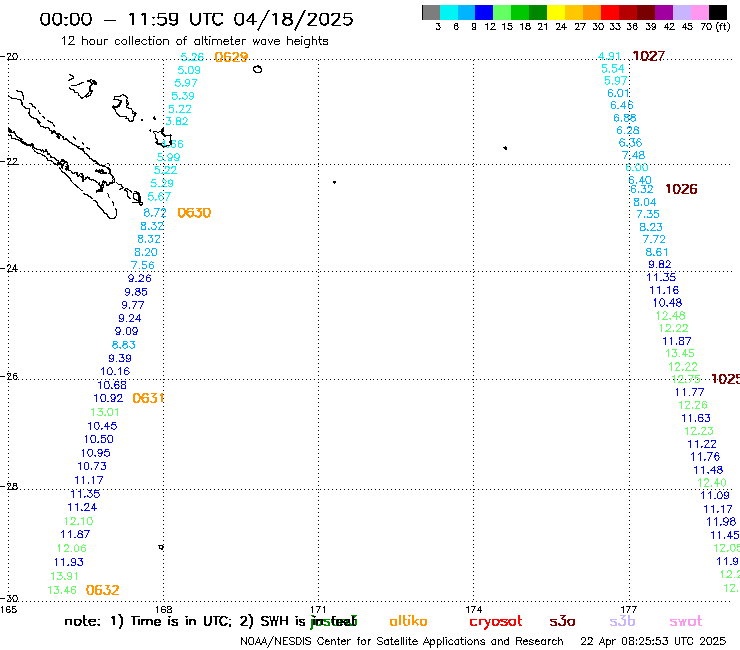Click the wave height value 8.72
This screenshot has width=740, height=650.
click(155, 212)
